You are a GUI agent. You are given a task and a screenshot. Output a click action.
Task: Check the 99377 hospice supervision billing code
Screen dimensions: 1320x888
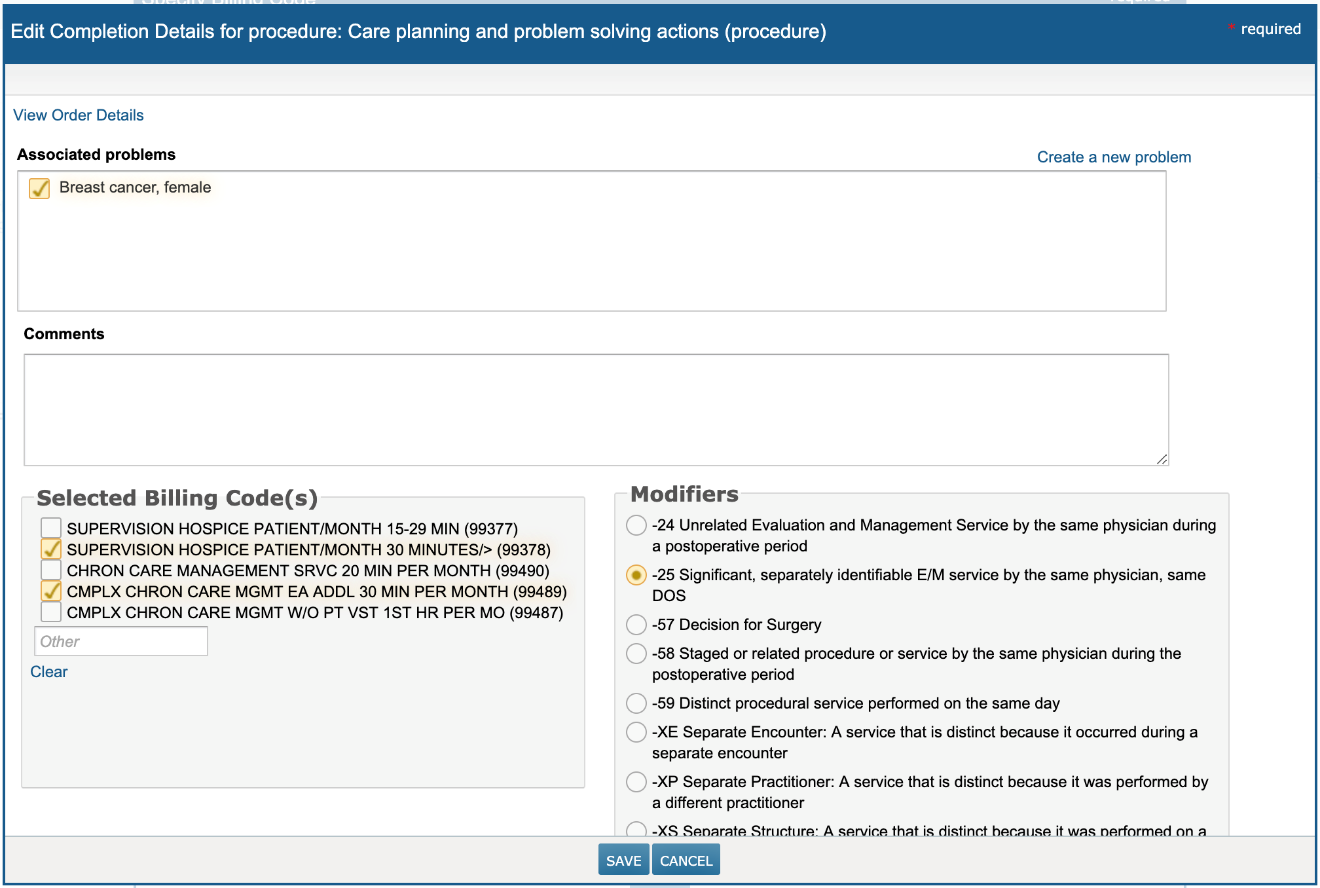[x=51, y=528]
